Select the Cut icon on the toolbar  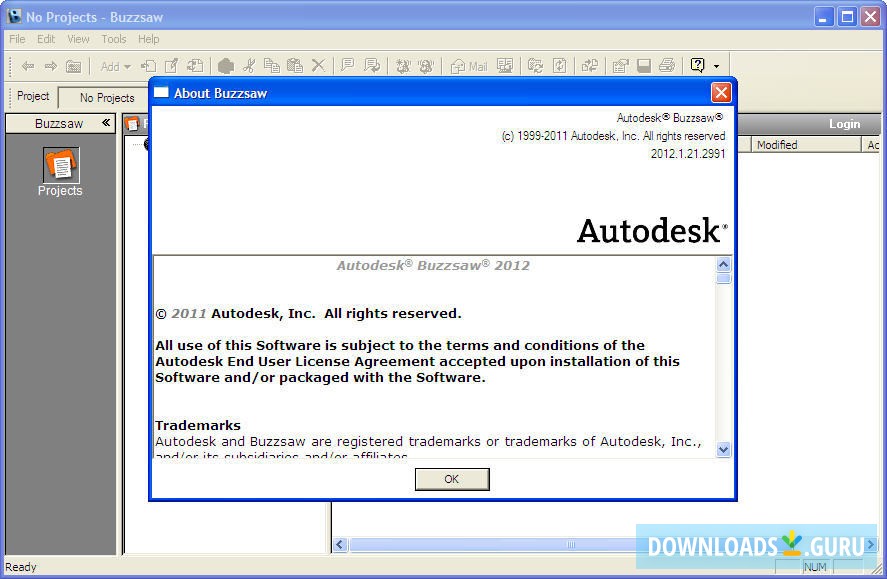(250, 66)
